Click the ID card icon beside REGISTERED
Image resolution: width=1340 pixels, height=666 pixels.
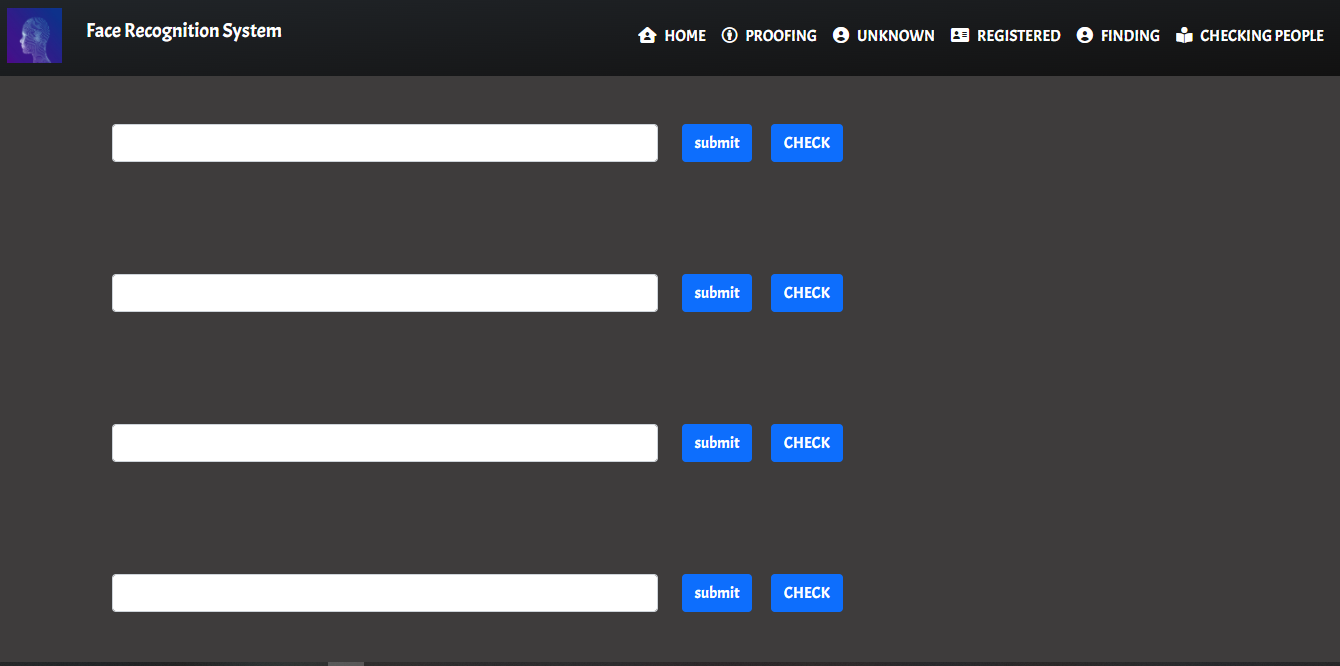(x=960, y=35)
